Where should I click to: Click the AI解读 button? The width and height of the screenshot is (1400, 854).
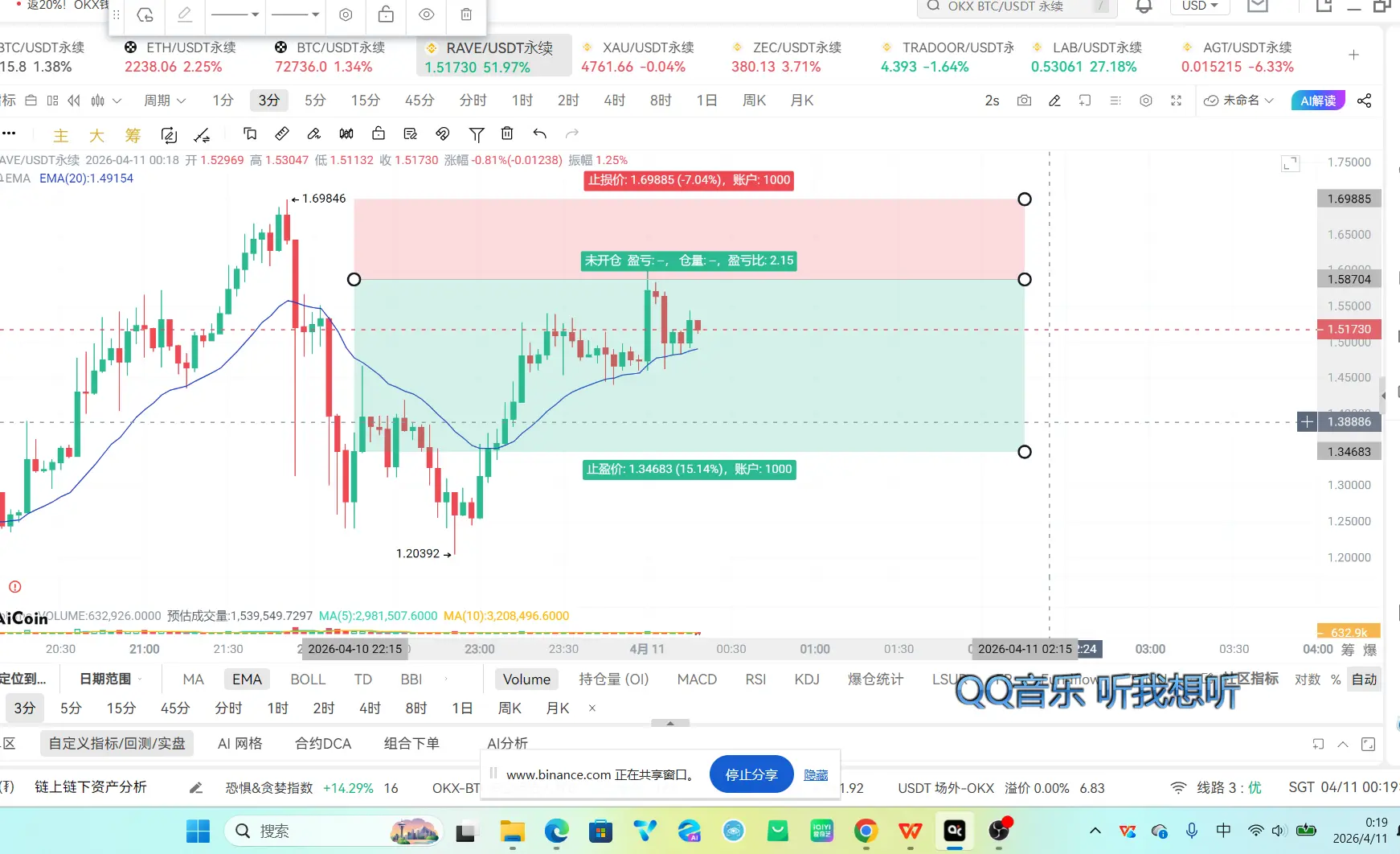point(1318,101)
